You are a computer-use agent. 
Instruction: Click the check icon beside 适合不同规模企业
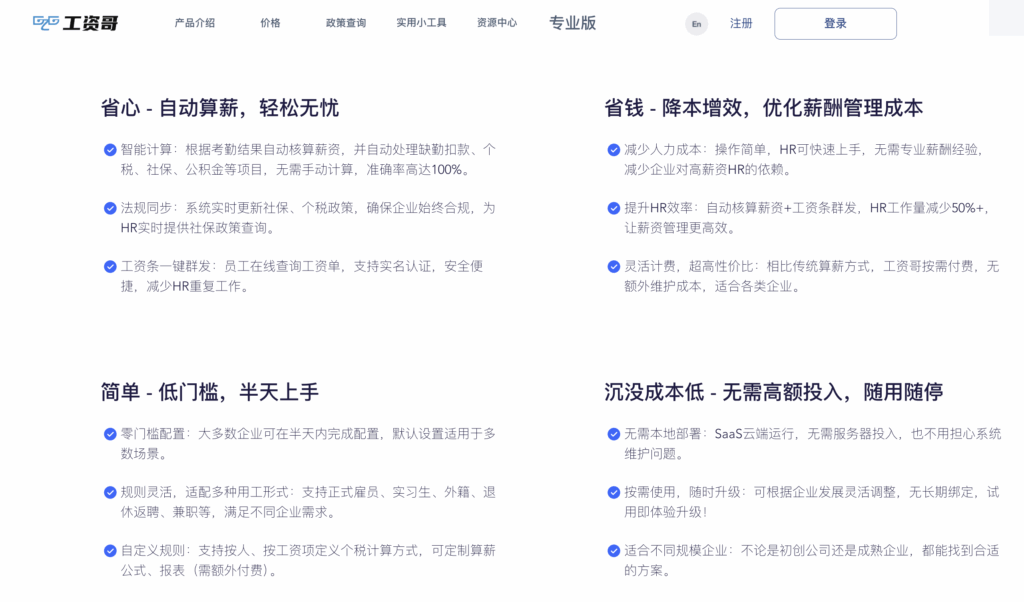[614, 550]
